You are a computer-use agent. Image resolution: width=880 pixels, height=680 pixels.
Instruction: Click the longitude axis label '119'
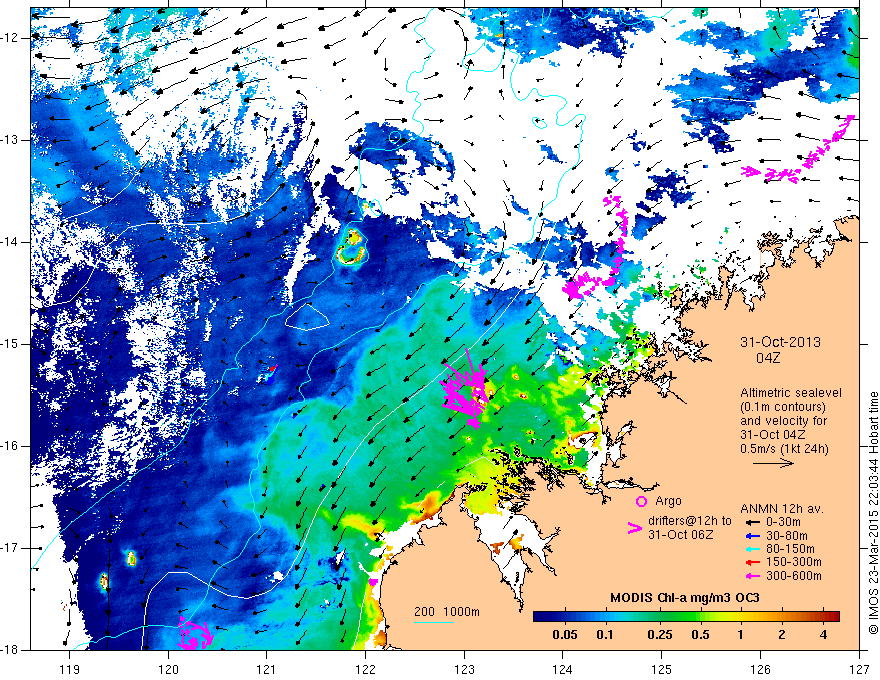[x=70, y=670]
